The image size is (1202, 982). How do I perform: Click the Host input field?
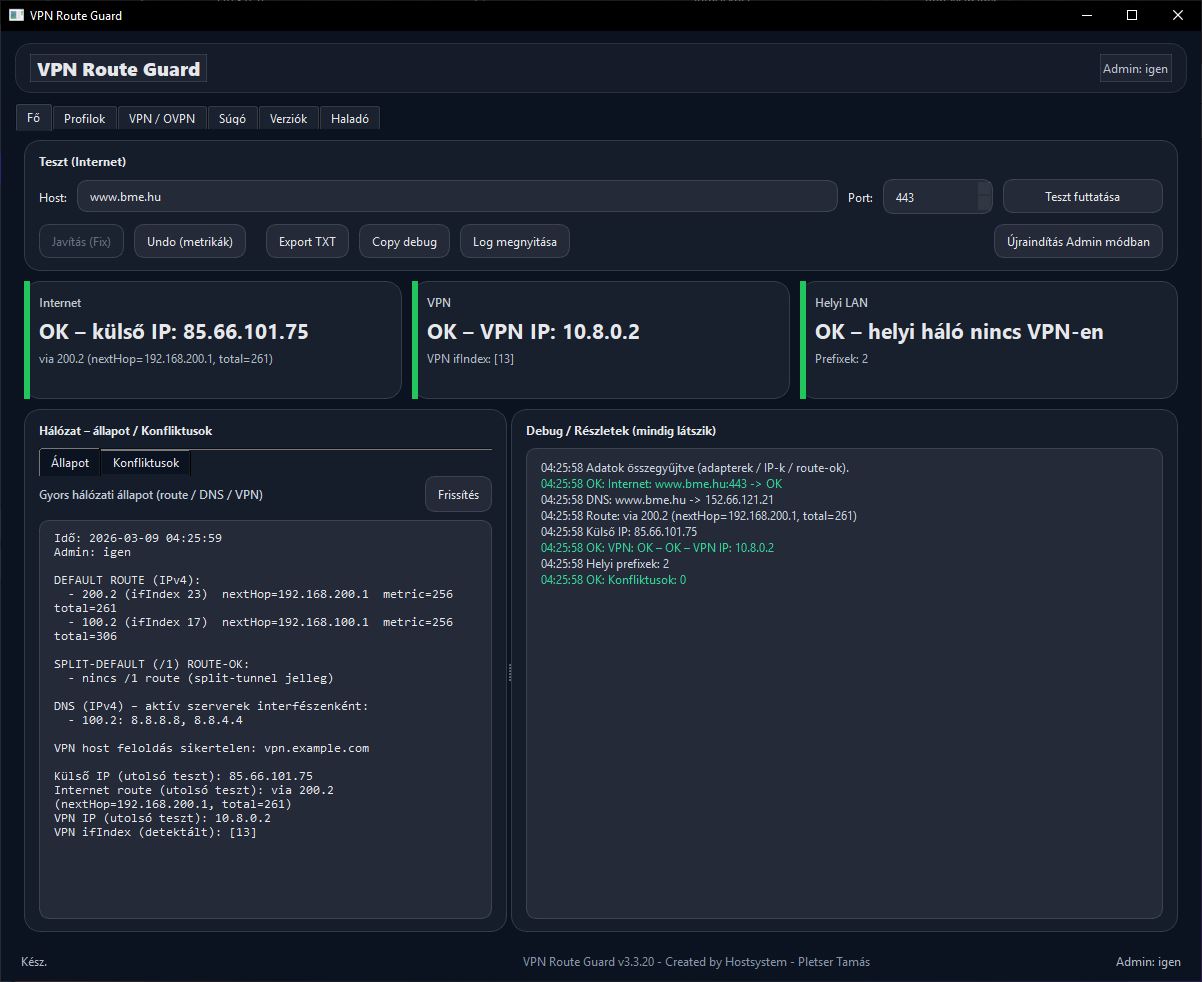(456, 197)
